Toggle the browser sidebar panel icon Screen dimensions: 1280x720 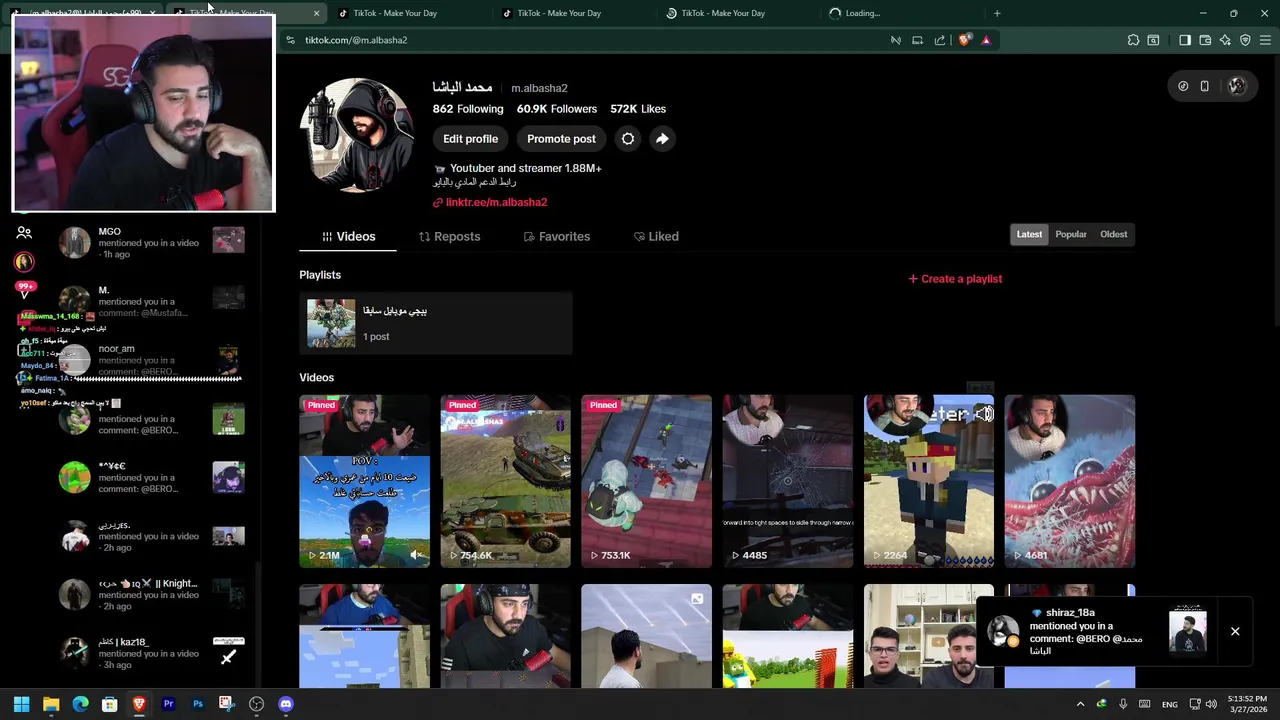[x=1185, y=40]
